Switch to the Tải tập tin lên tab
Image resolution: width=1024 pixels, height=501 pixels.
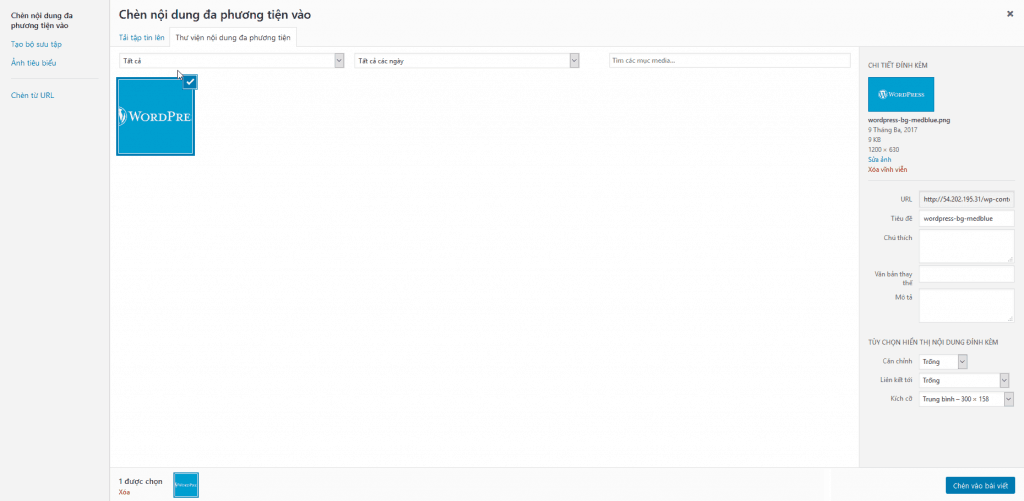142,38
